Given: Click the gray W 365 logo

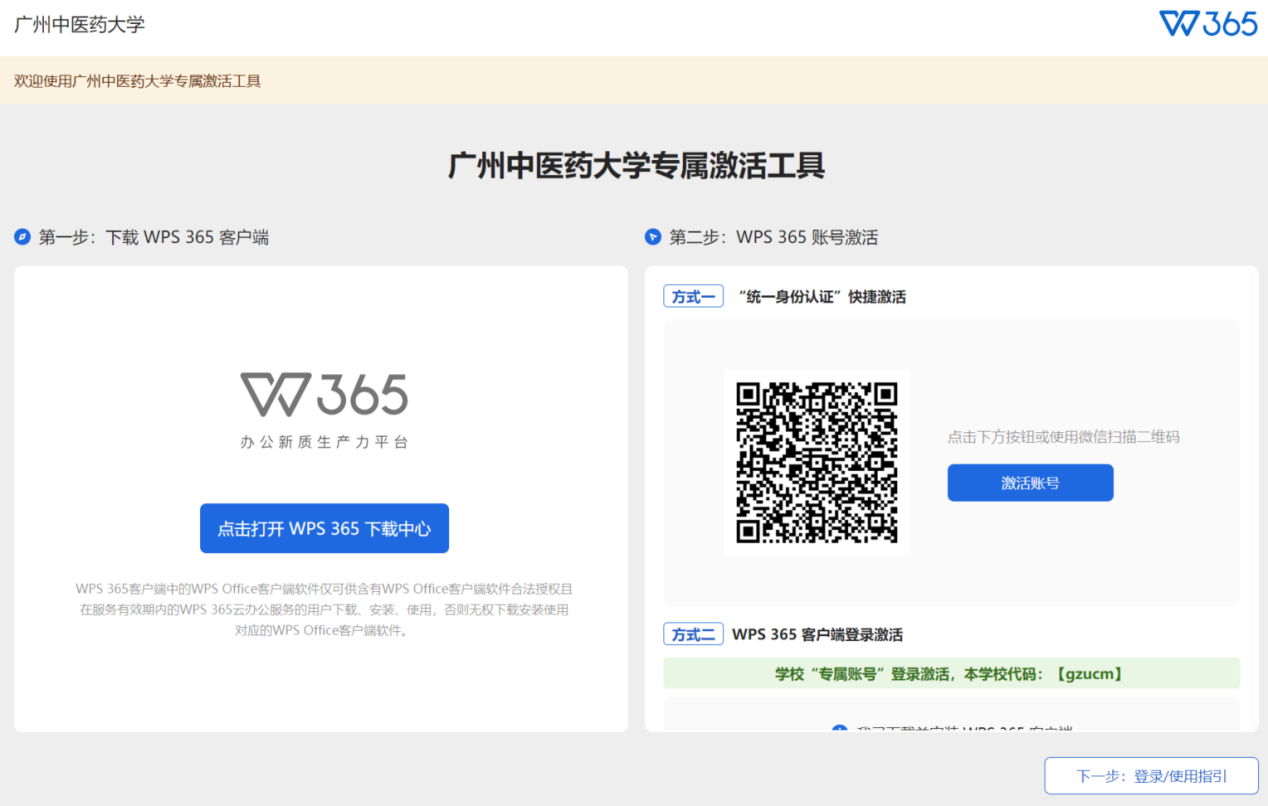Looking at the screenshot, I should pos(324,395).
